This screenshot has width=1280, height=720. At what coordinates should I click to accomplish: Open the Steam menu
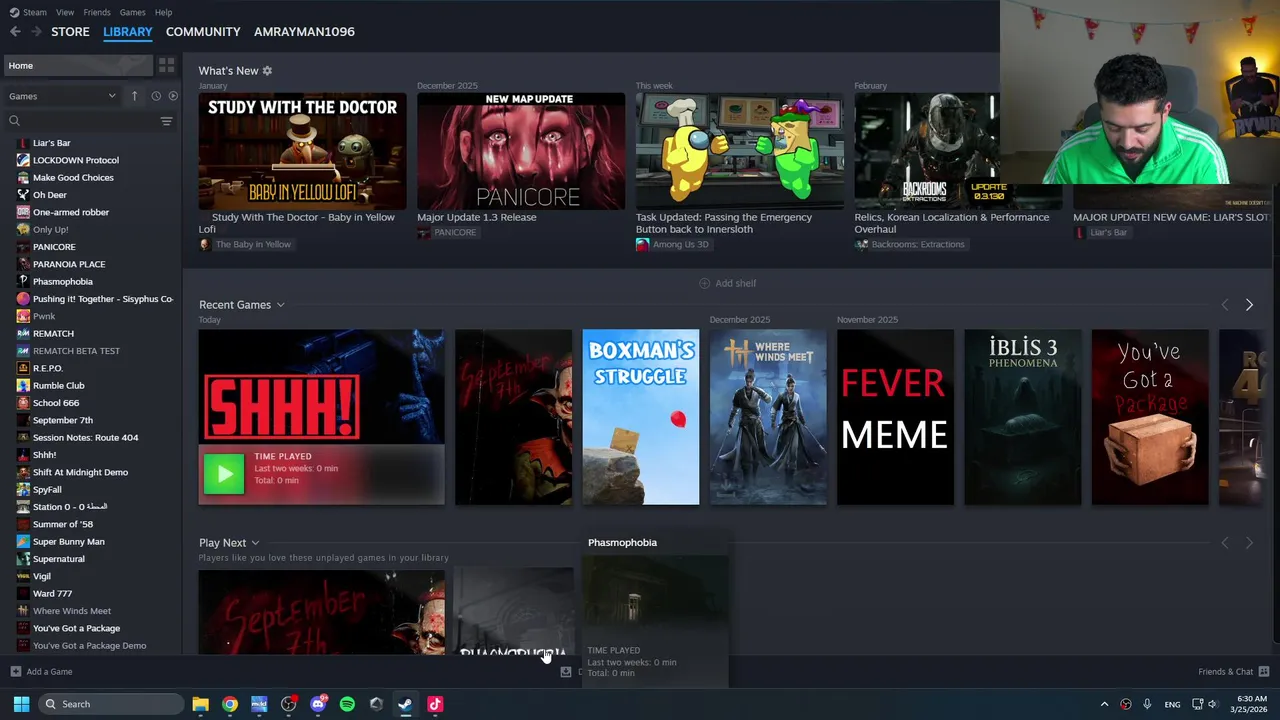[35, 12]
